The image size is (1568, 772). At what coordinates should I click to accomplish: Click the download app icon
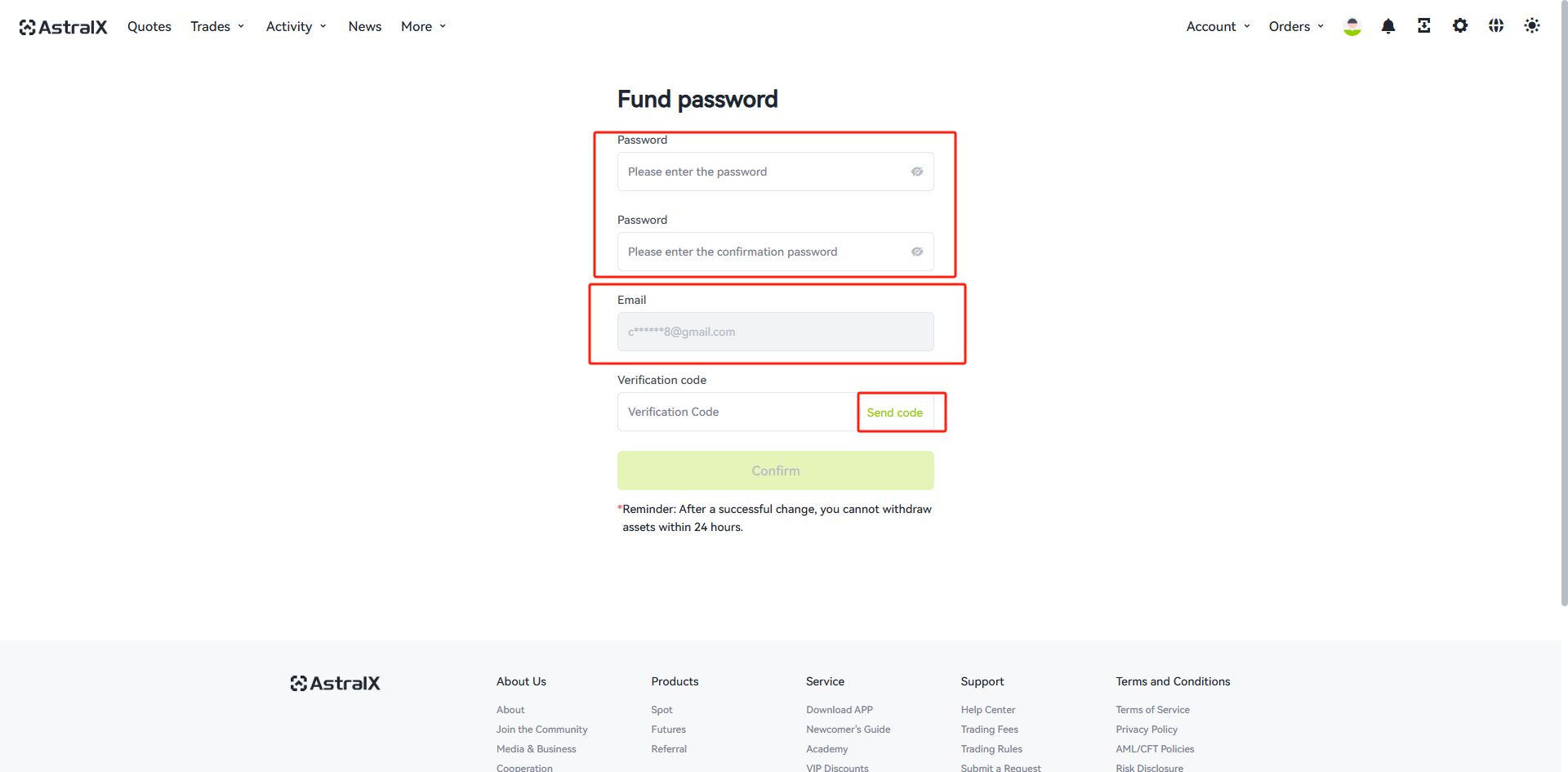coord(1424,26)
